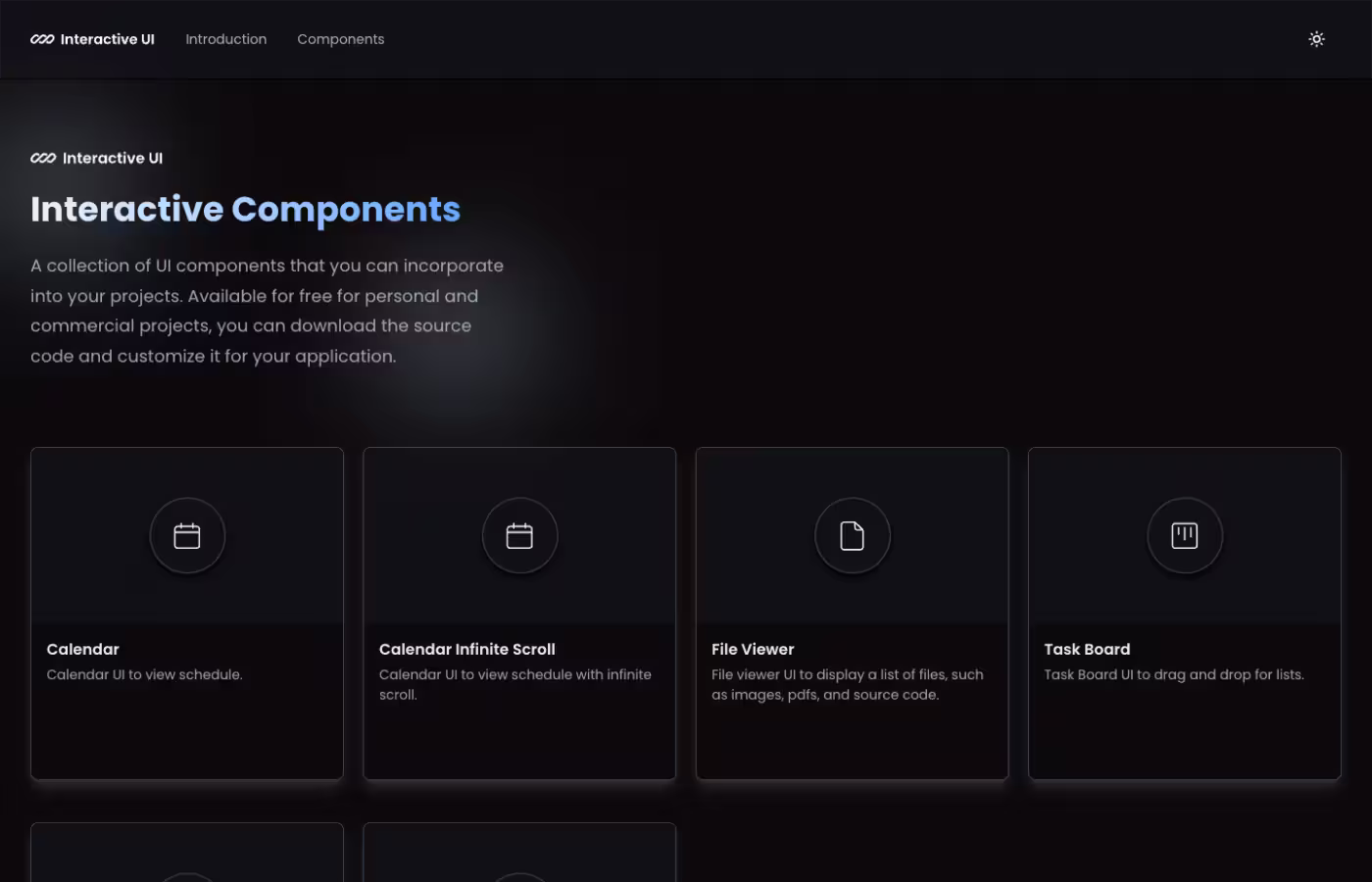Open the Introduction navigation item
The width and height of the screenshot is (1372, 882).
pyautogui.click(x=225, y=39)
